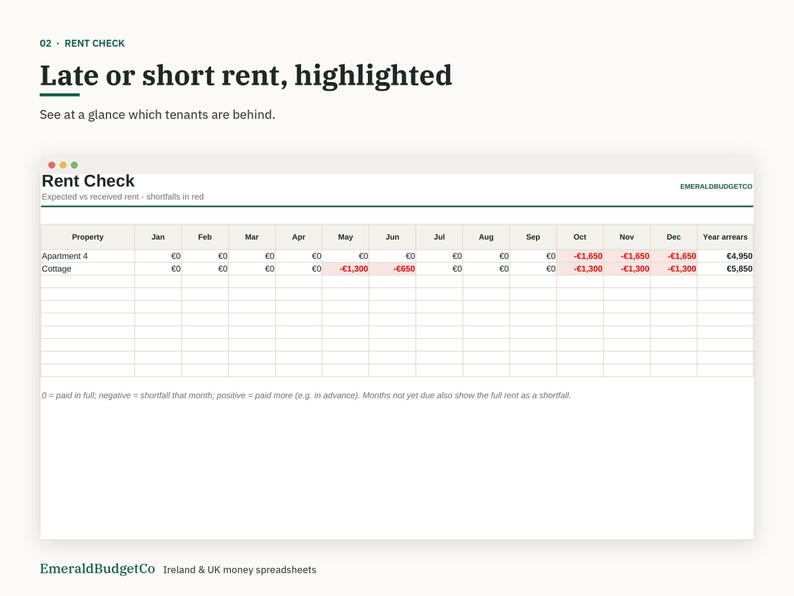Click the '02 · RENT CHECK' section label
This screenshot has height=596, width=794.
click(82, 44)
